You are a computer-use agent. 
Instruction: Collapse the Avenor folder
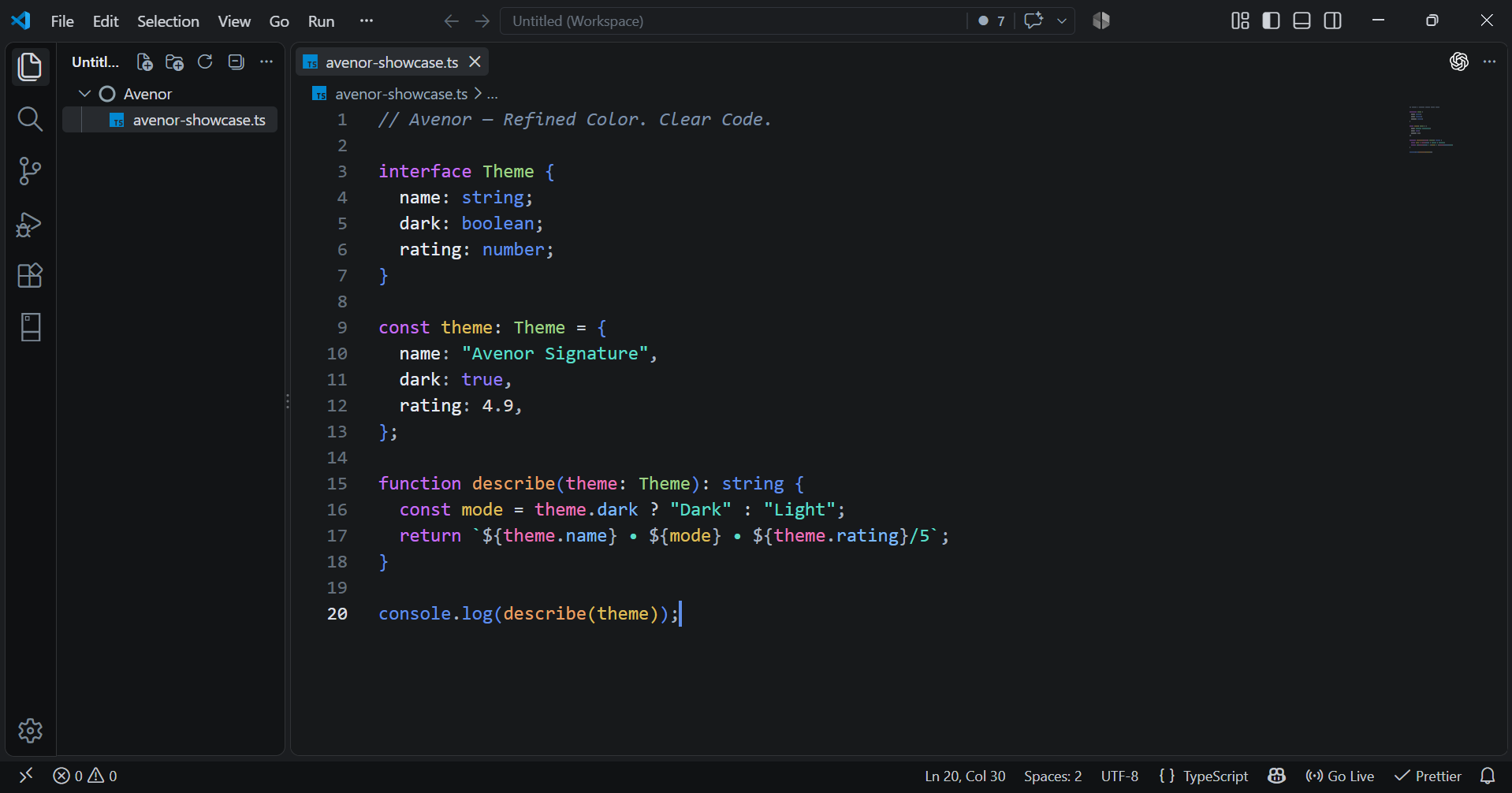pos(85,94)
